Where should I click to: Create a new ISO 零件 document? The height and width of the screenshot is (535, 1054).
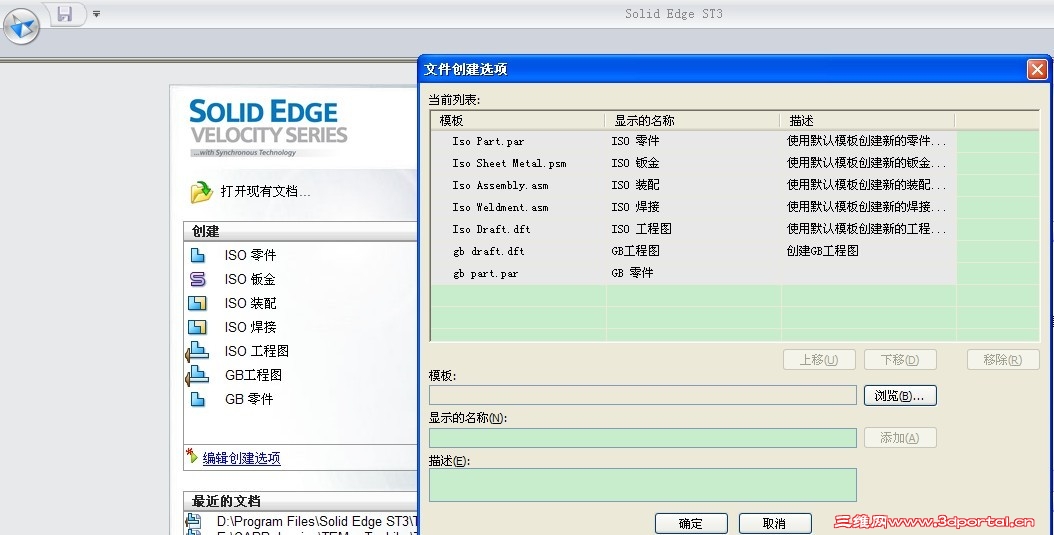point(250,255)
